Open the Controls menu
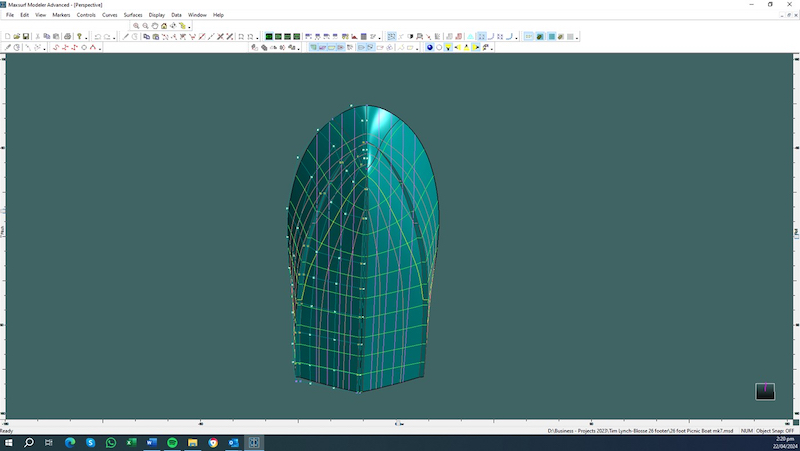This screenshot has height=451, width=800. (86, 15)
